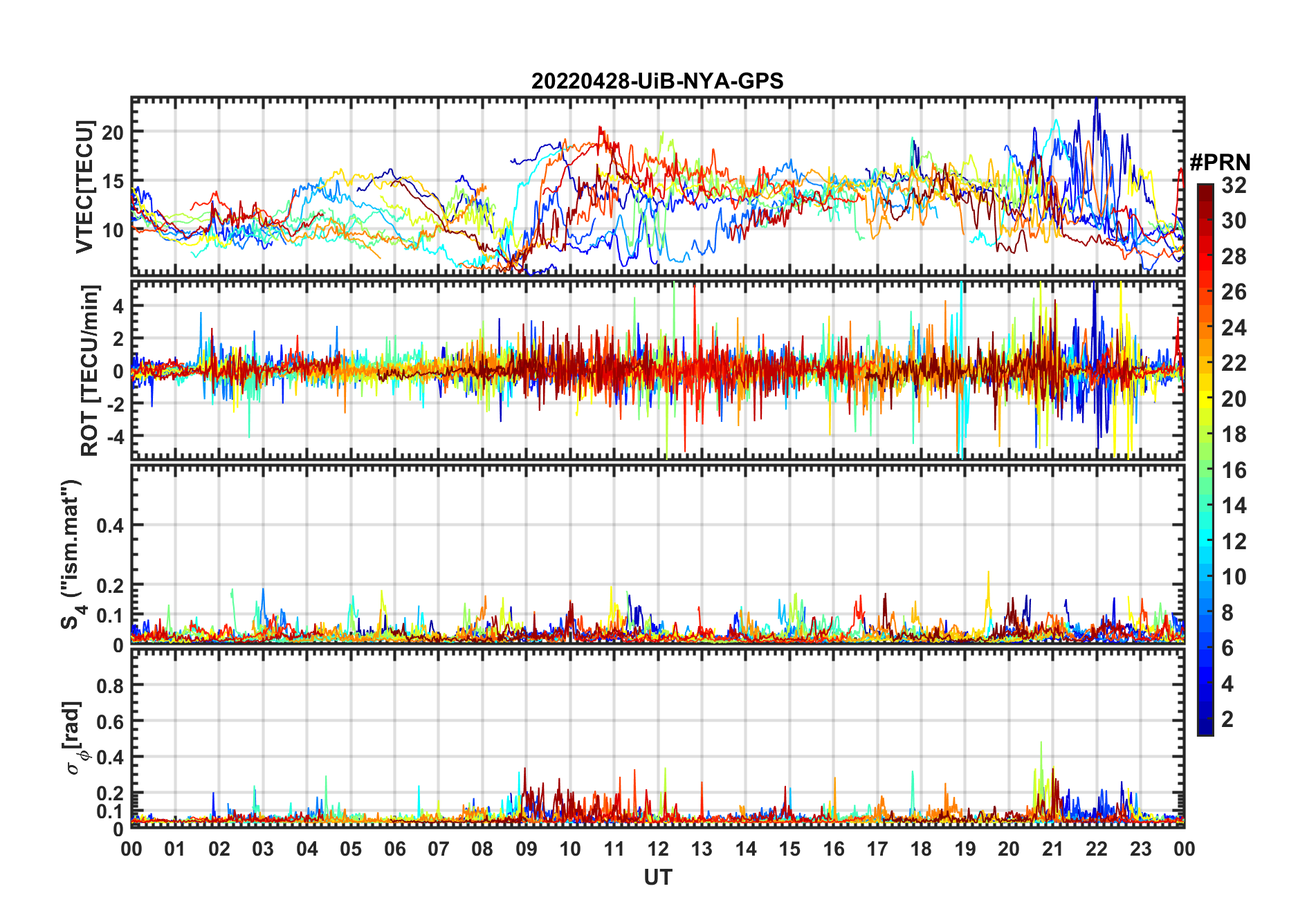Click colorbar tick label 2
Viewport: 1316px width, 920px height.
(1227, 719)
